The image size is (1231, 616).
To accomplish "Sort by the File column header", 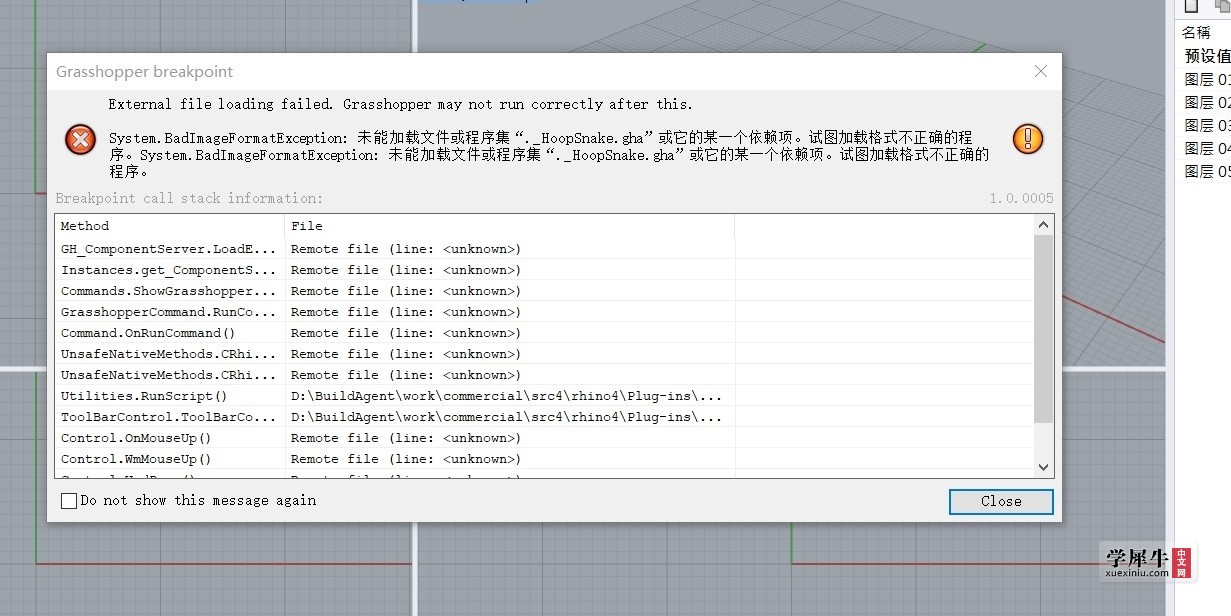I will click(510, 226).
